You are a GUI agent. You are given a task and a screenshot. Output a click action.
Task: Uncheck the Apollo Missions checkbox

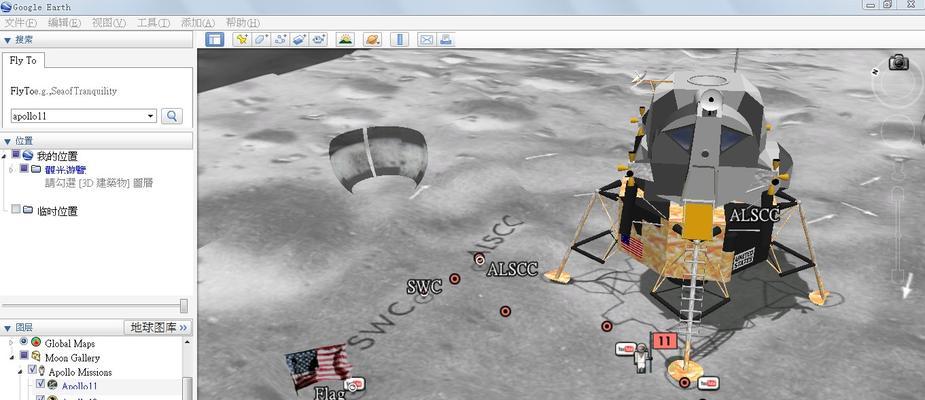coord(32,369)
